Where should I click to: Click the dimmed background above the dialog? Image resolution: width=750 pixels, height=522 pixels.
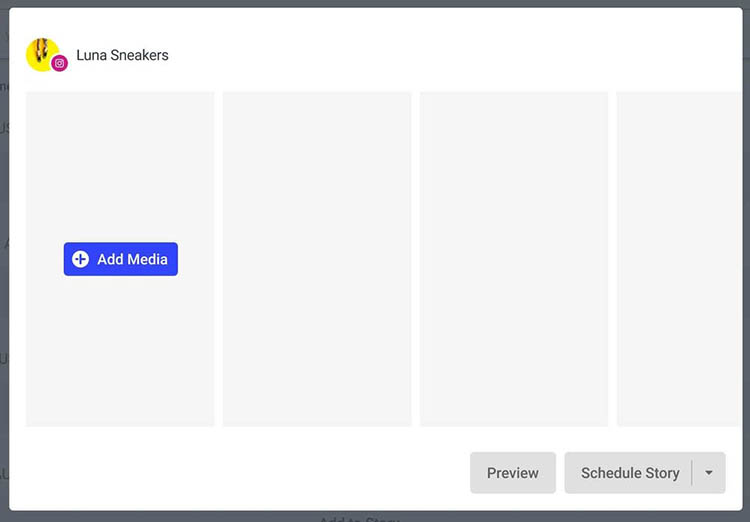click(x=375, y=3)
